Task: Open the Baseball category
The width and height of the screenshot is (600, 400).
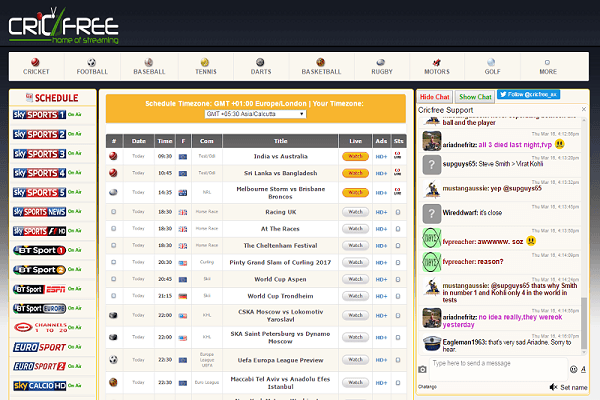Action: click(x=149, y=66)
